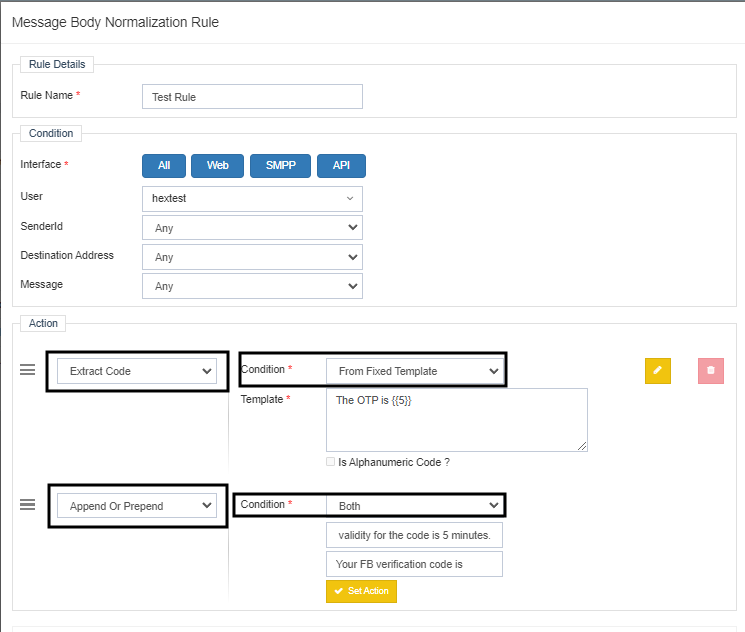Viewport: 745px width, 632px height.
Task: Open the Extract Code action dropdown
Action: pyautogui.click(x=137, y=371)
